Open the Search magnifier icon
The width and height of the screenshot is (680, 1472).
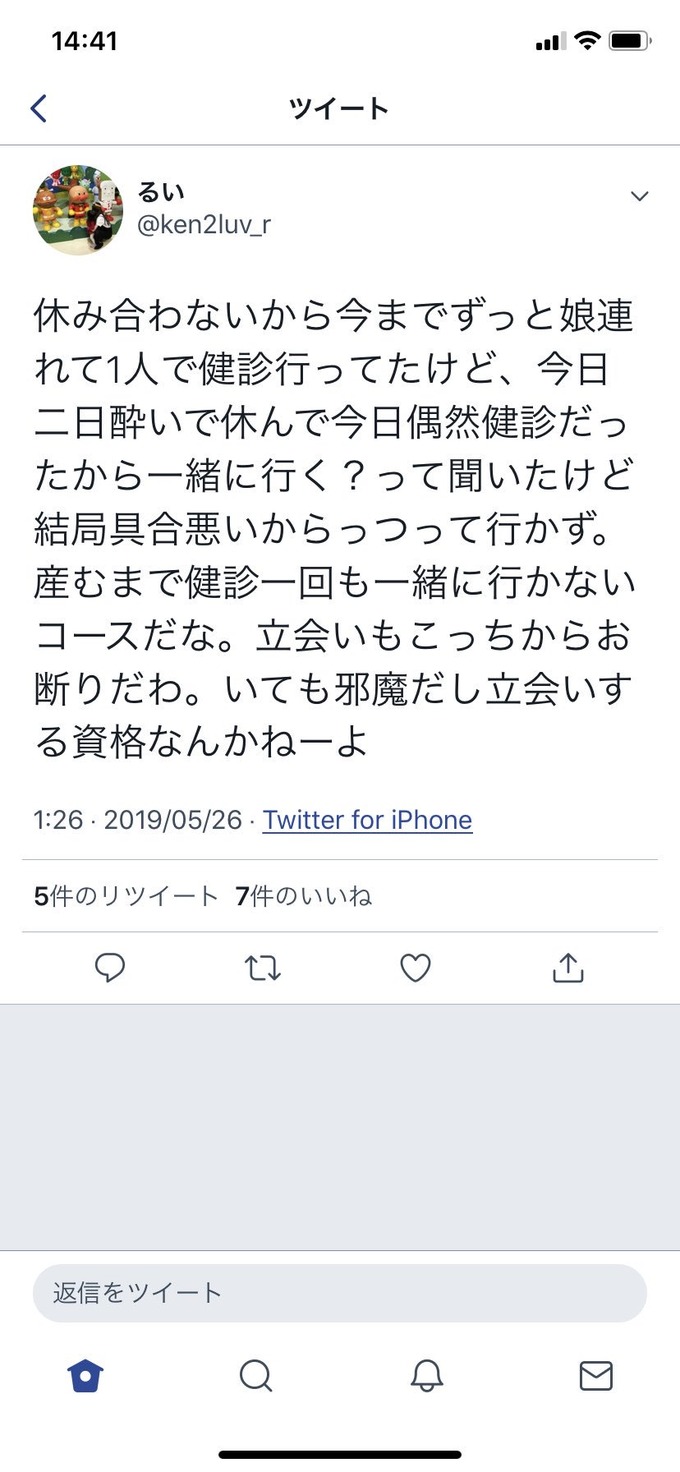[255, 1375]
